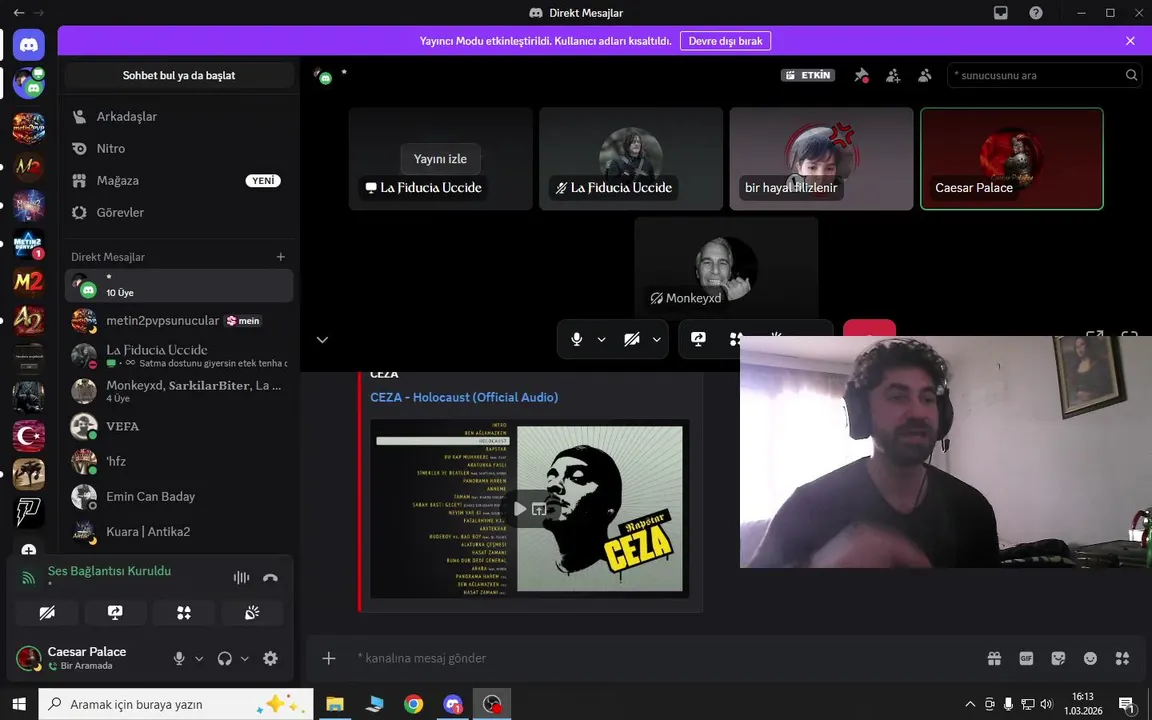This screenshot has width=1152, height=720.
Task: Open the attachment plus button in message bar
Action: [328, 658]
